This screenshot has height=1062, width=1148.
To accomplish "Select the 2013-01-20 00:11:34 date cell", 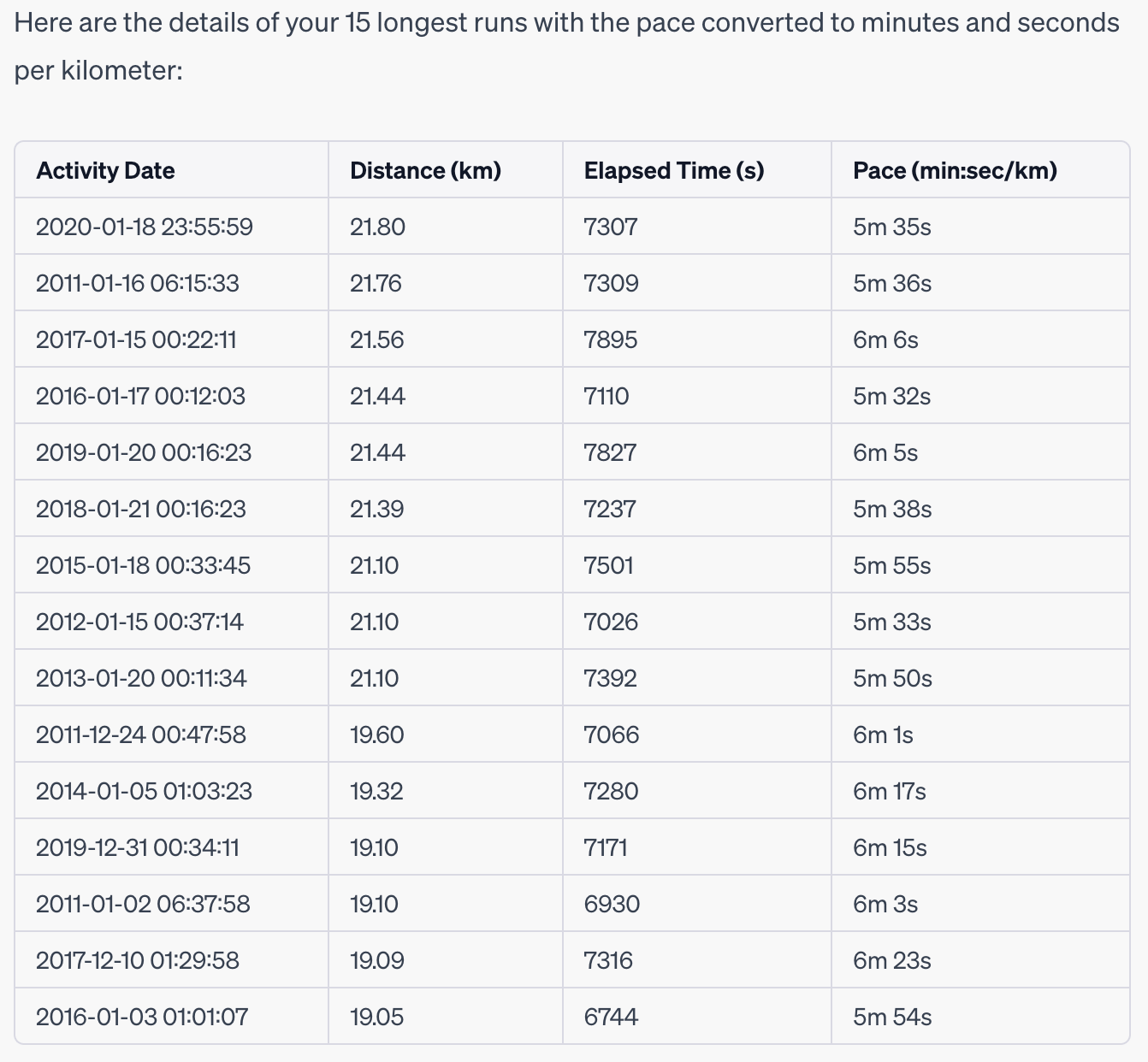I will click(141, 679).
